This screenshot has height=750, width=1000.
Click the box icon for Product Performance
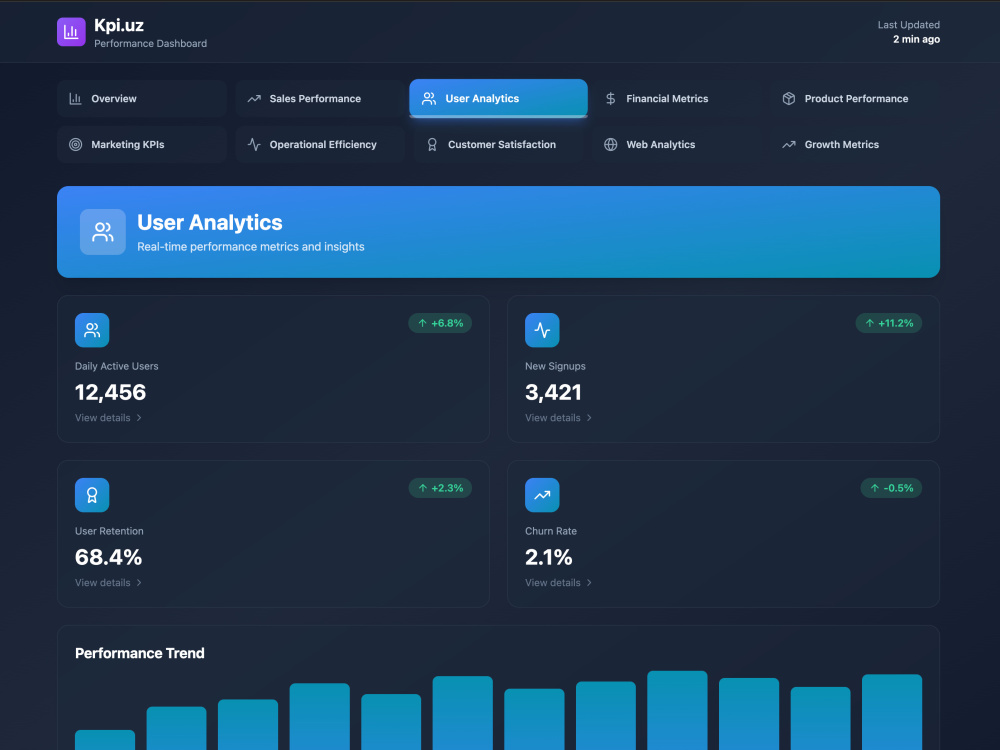point(789,99)
